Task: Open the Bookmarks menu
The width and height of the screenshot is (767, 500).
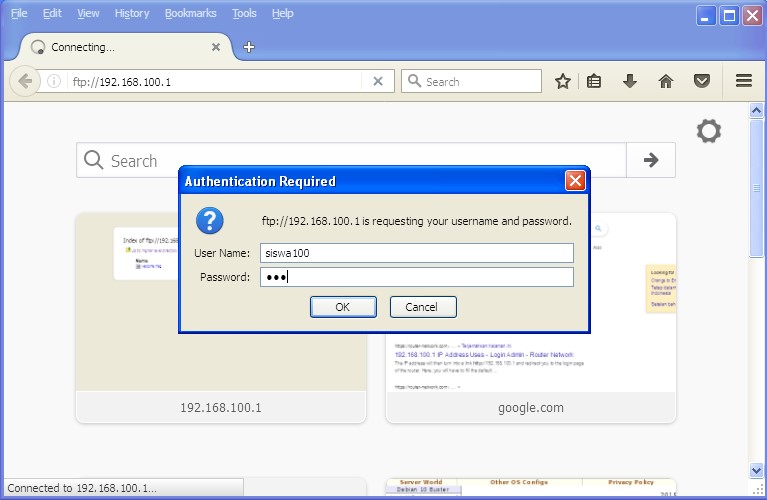Action: click(190, 13)
